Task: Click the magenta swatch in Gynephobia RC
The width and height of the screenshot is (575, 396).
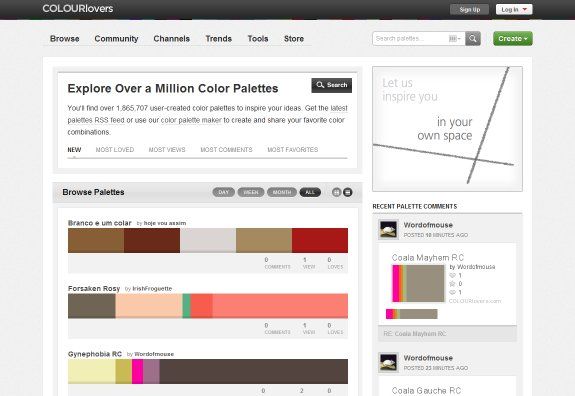Action: (138, 371)
